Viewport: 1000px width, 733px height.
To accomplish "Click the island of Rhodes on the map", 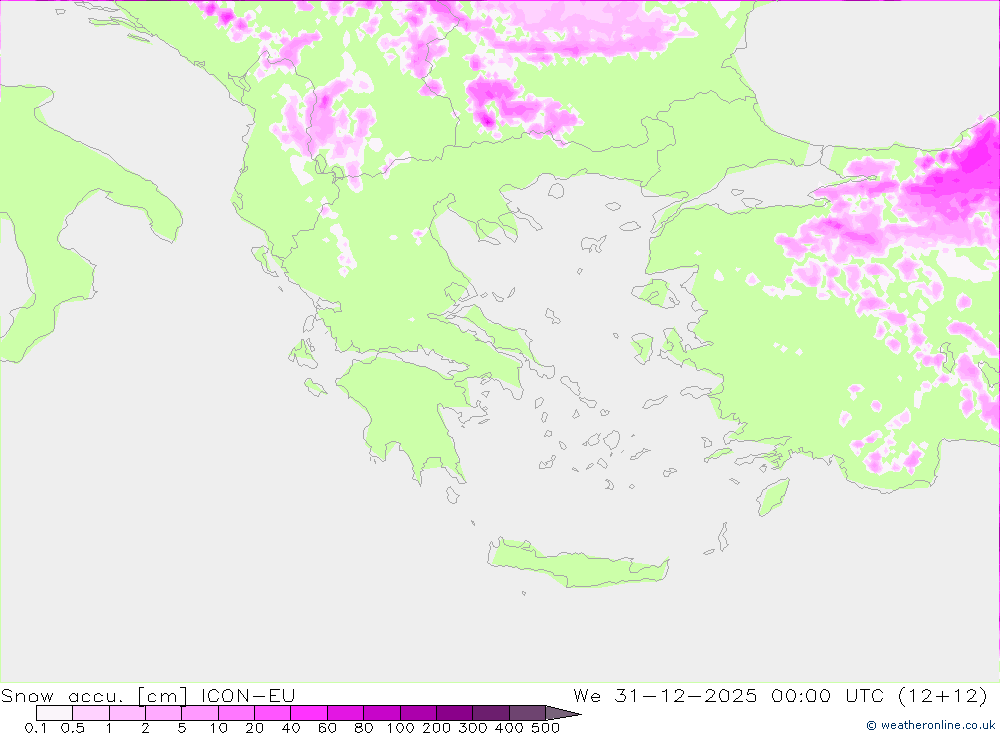I will pos(773,497).
